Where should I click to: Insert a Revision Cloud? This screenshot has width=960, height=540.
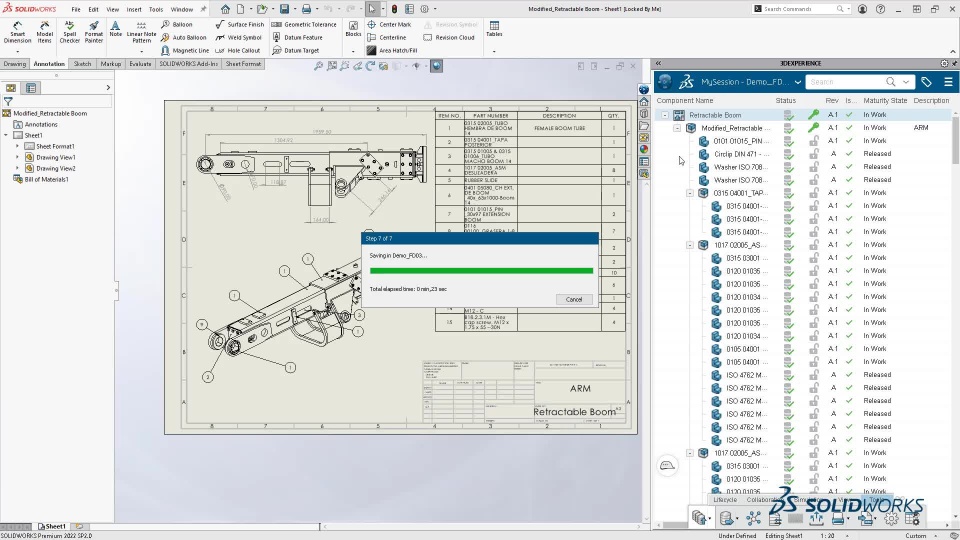449,37
